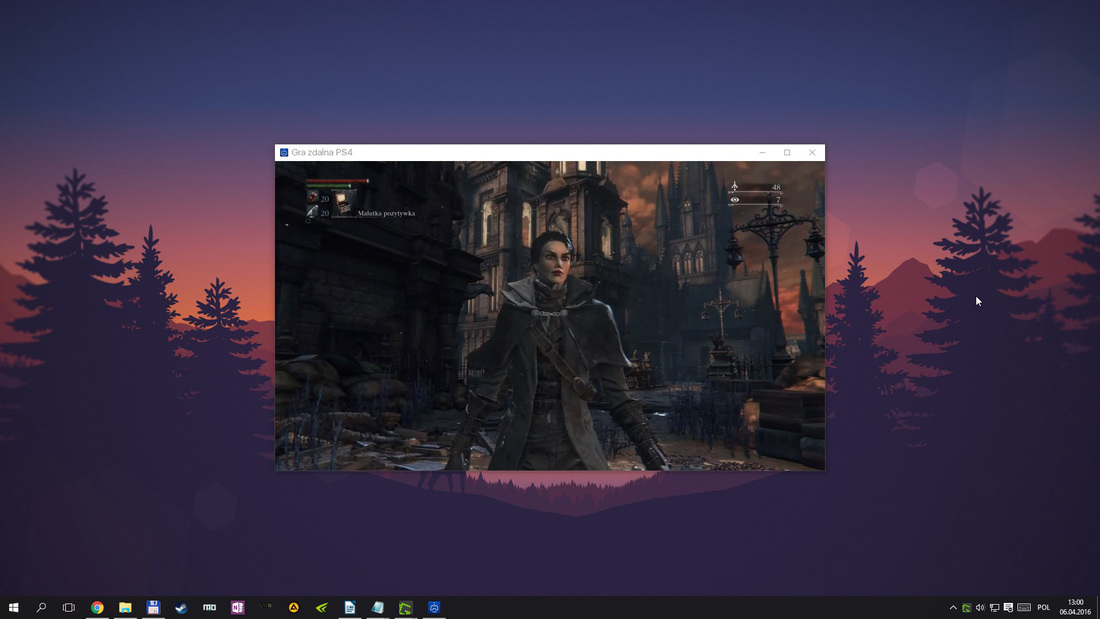The width and height of the screenshot is (1100, 619).
Task: Open the document app on taskbar
Action: [x=349, y=608]
